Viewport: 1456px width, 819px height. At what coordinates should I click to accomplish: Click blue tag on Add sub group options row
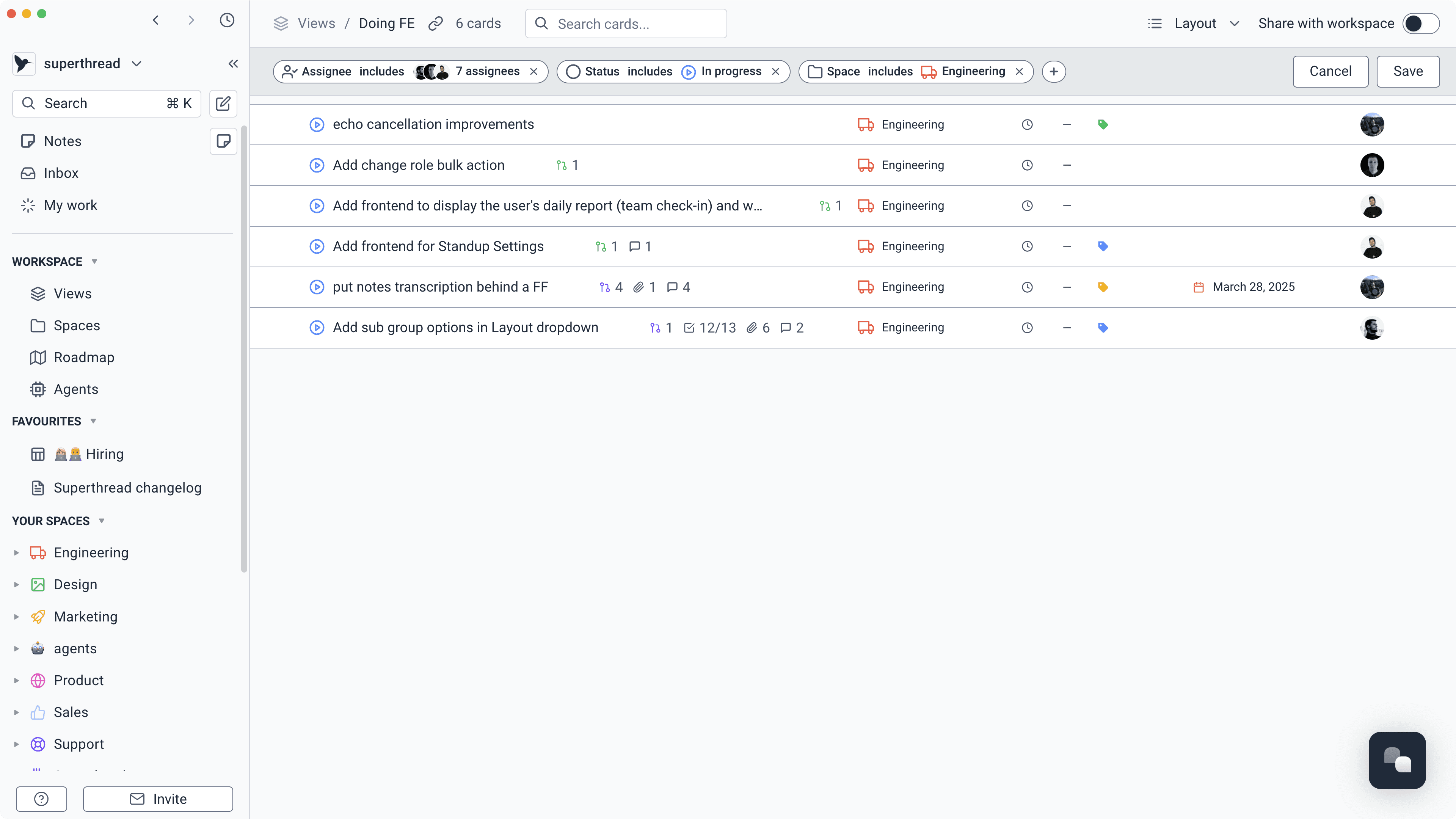pyautogui.click(x=1103, y=328)
